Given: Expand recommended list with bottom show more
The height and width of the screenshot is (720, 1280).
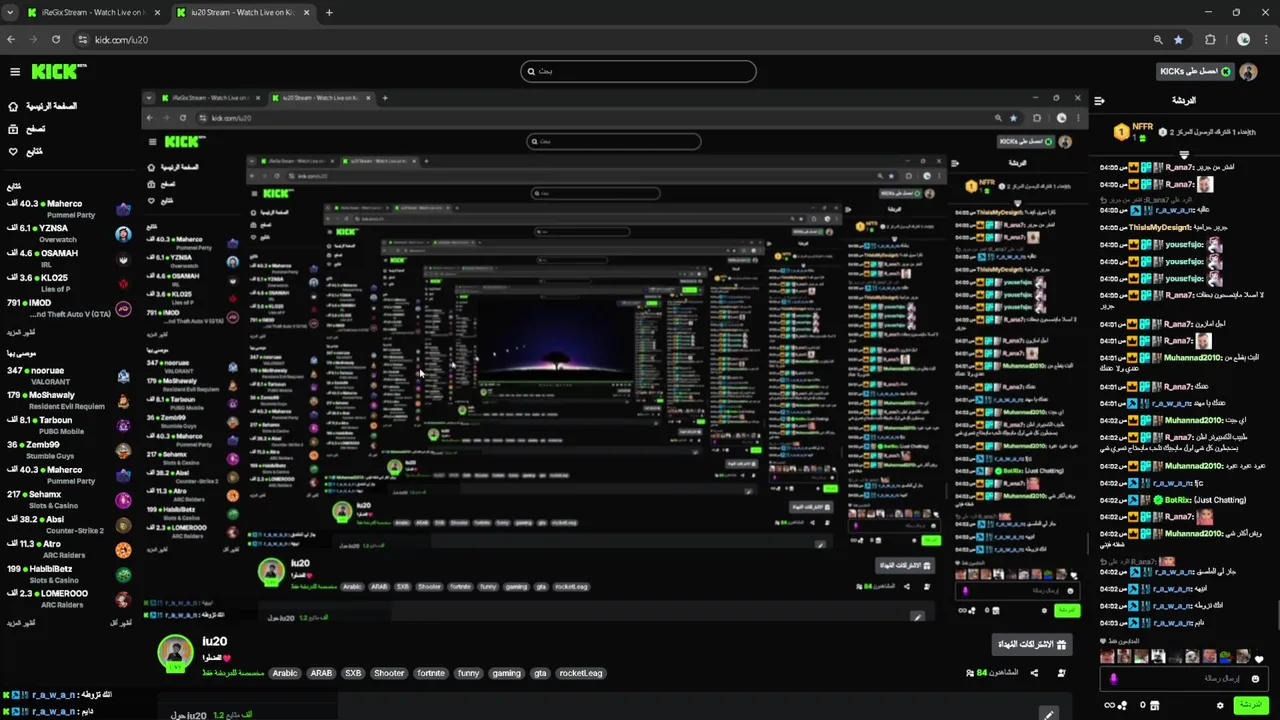Looking at the screenshot, I should pos(21,623).
